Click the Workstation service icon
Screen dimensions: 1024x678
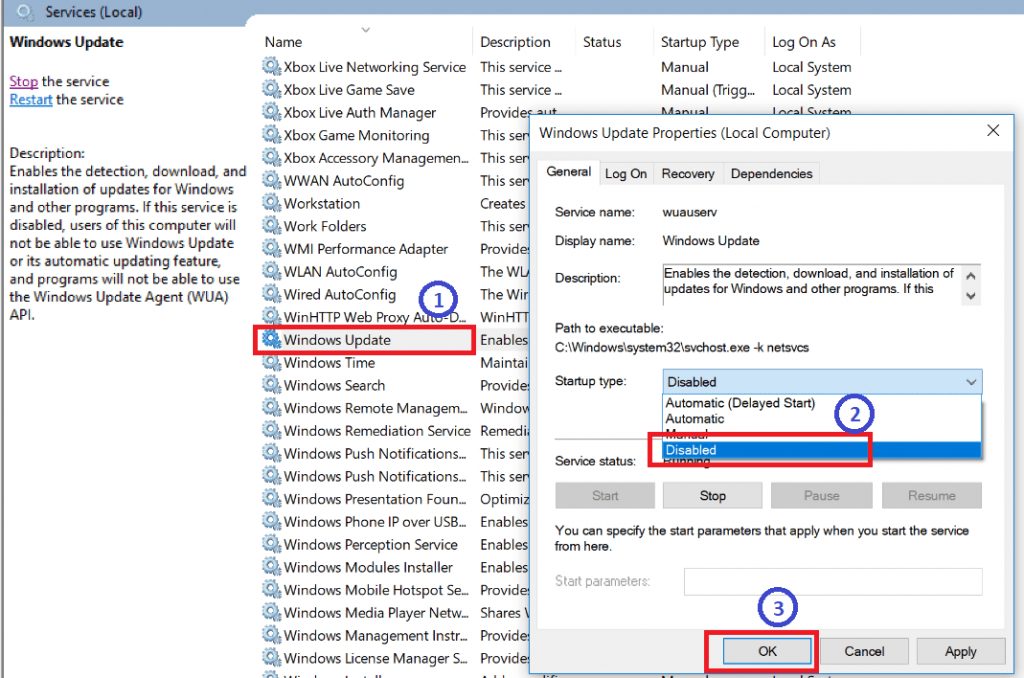(x=270, y=203)
